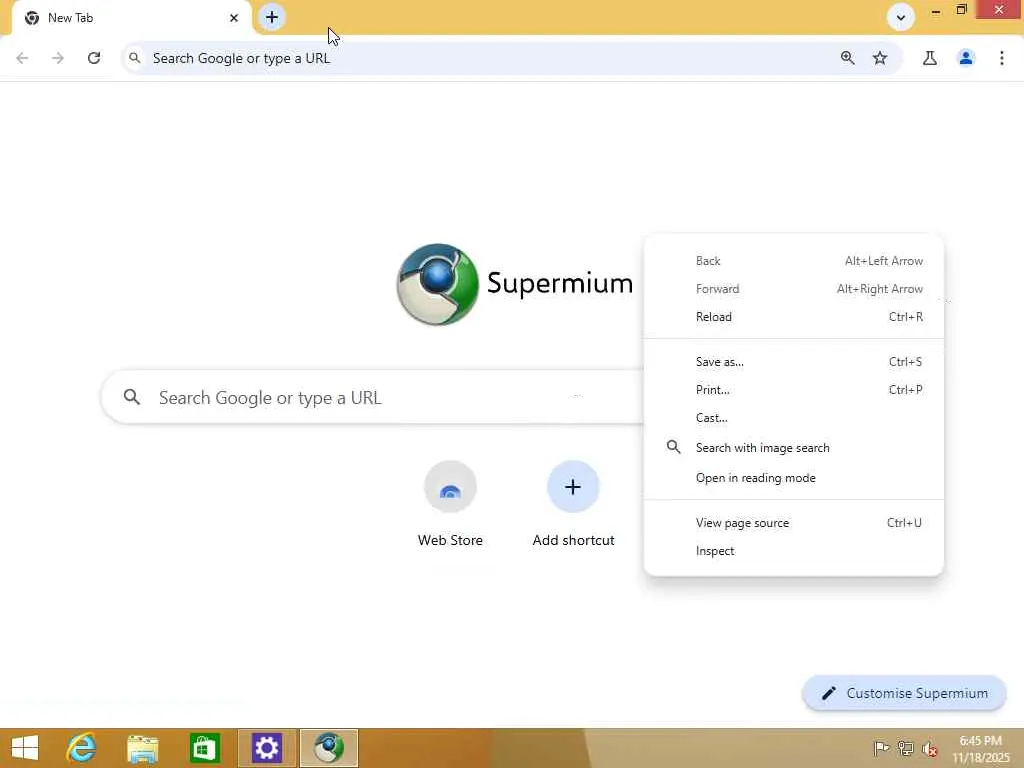Choose Search with image search entry
Viewport: 1024px width, 768px height.
click(793, 448)
